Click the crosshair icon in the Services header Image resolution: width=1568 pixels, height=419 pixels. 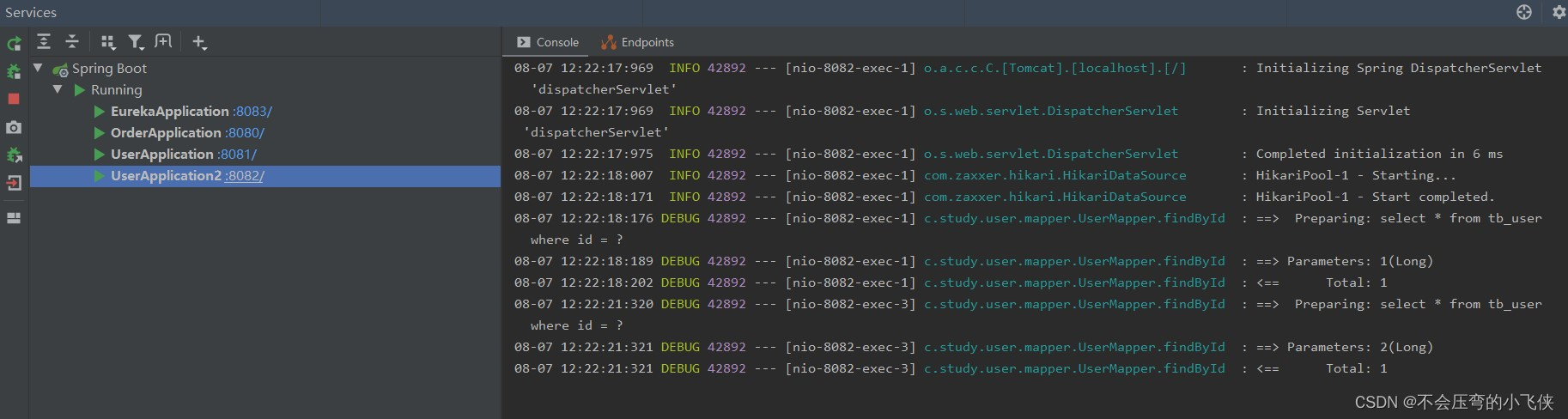[x=1524, y=12]
